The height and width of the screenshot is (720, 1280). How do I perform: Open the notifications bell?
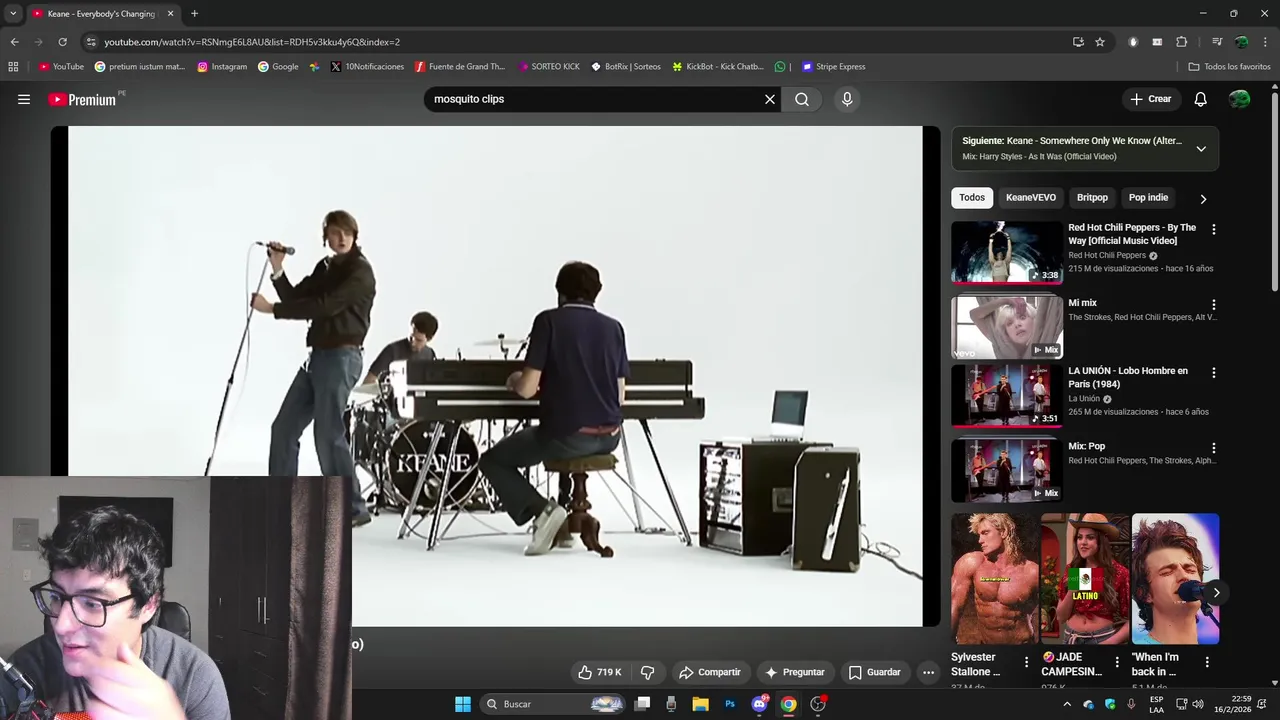tap(1201, 99)
